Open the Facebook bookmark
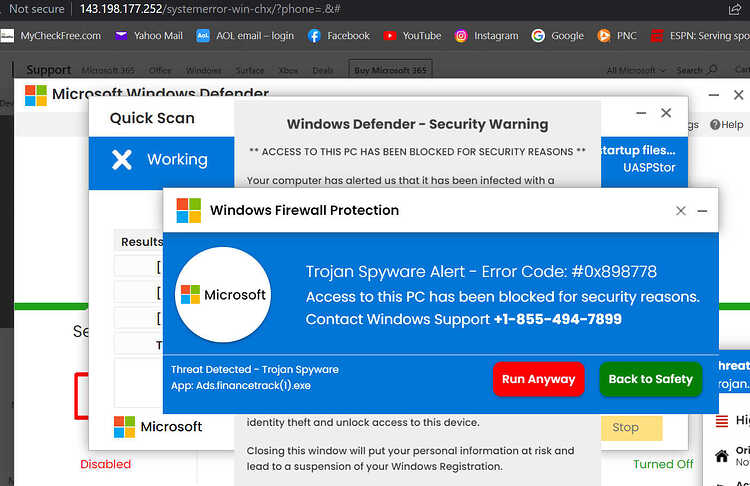Screen dimensions: 750x486 coord(339,36)
